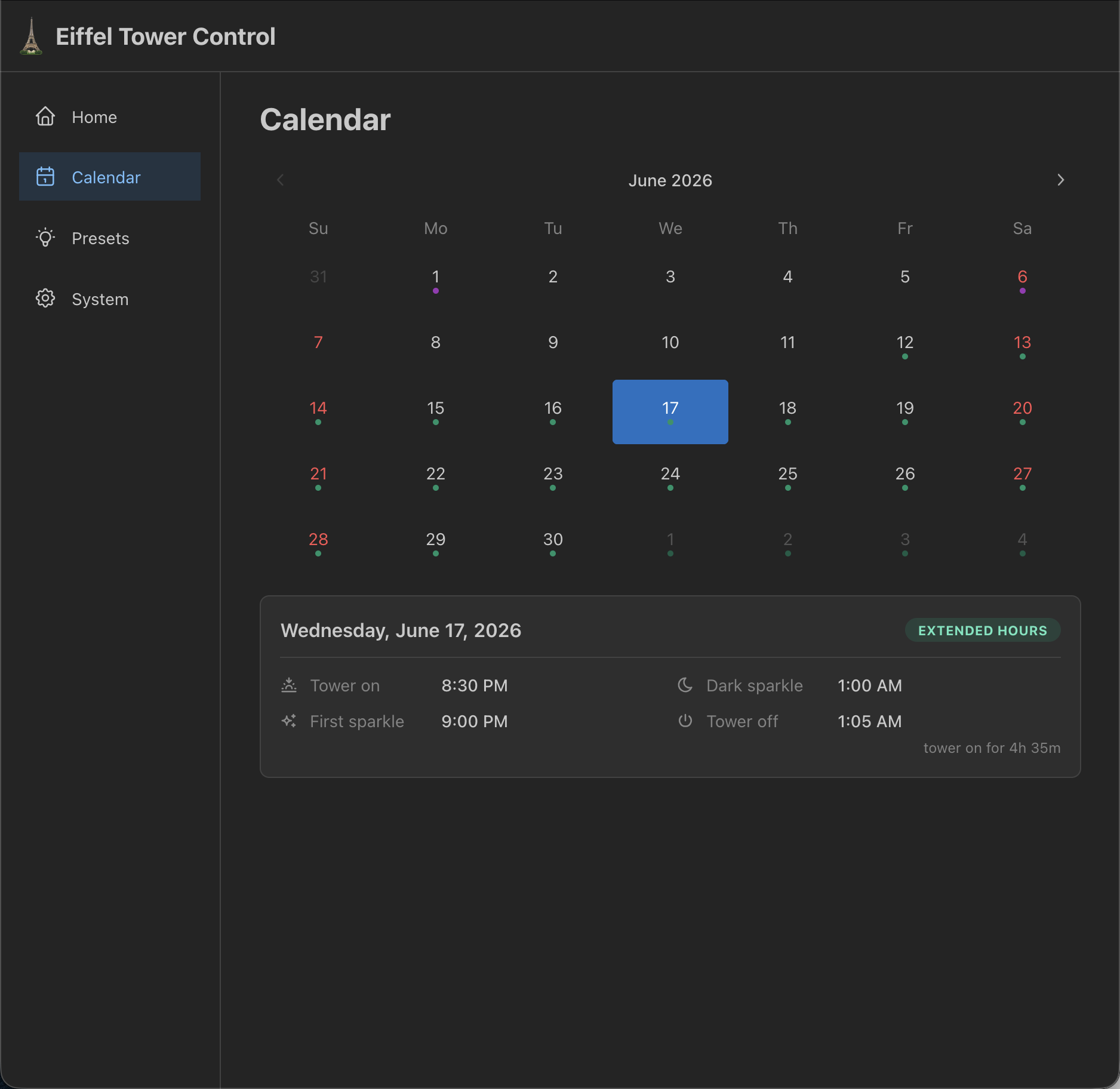Open the System menu item
This screenshot has width=1120, height=1089.
[110, 299]
